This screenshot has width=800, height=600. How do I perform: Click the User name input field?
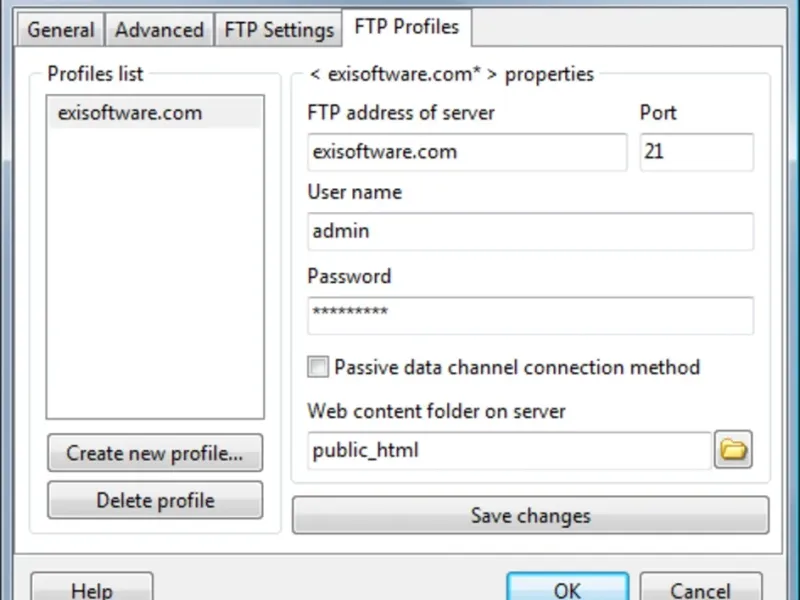pyautogui.click(x=530, y=231)
